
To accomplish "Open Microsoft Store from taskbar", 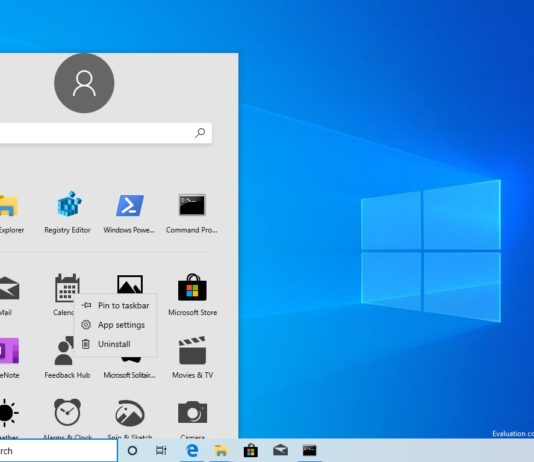I will click(251, 450).
